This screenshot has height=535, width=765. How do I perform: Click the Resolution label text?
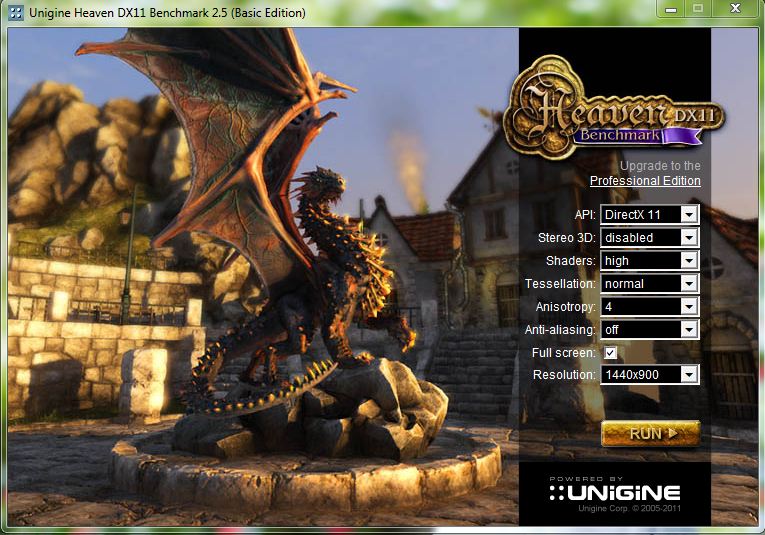pos(564,375)
